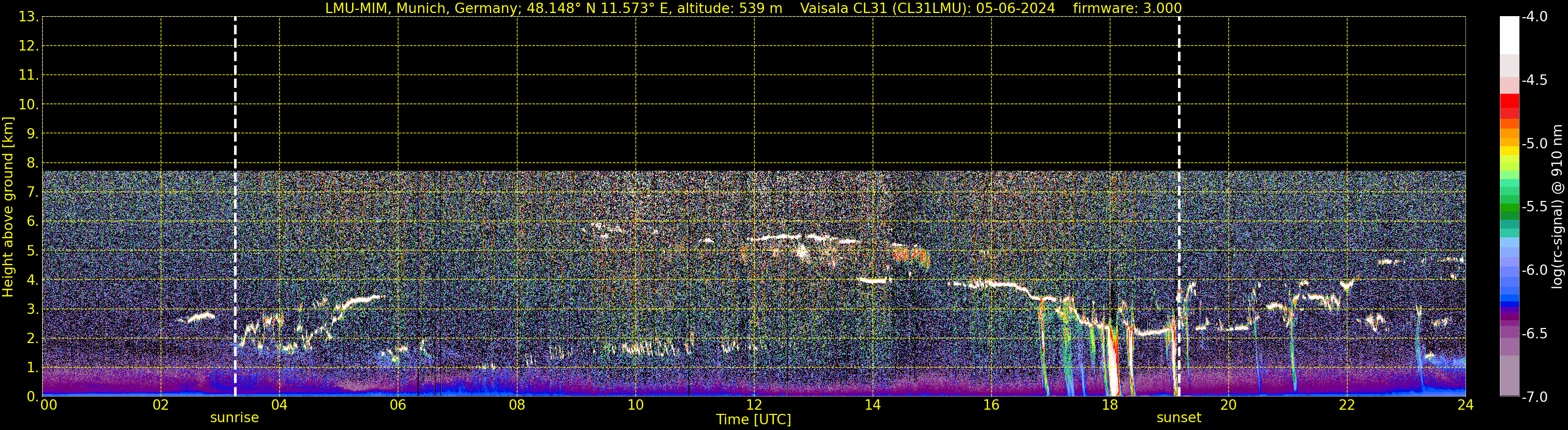Click the 'Height above ground [km]' axis title
Screen dimensions: 1568x430
[8, 207]
